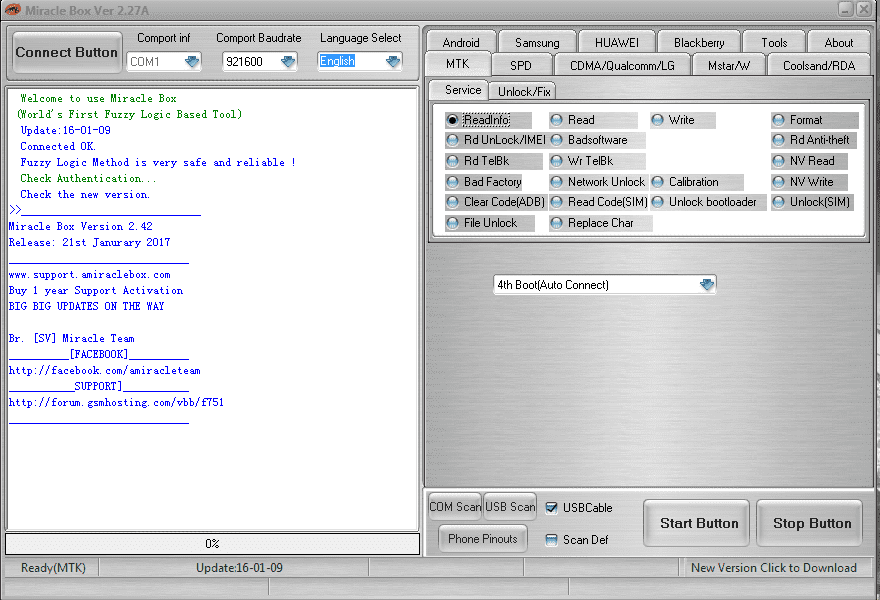Open the Mstar/W tab
The height and width of the screenshot is (600, 880).
point(728,66)
